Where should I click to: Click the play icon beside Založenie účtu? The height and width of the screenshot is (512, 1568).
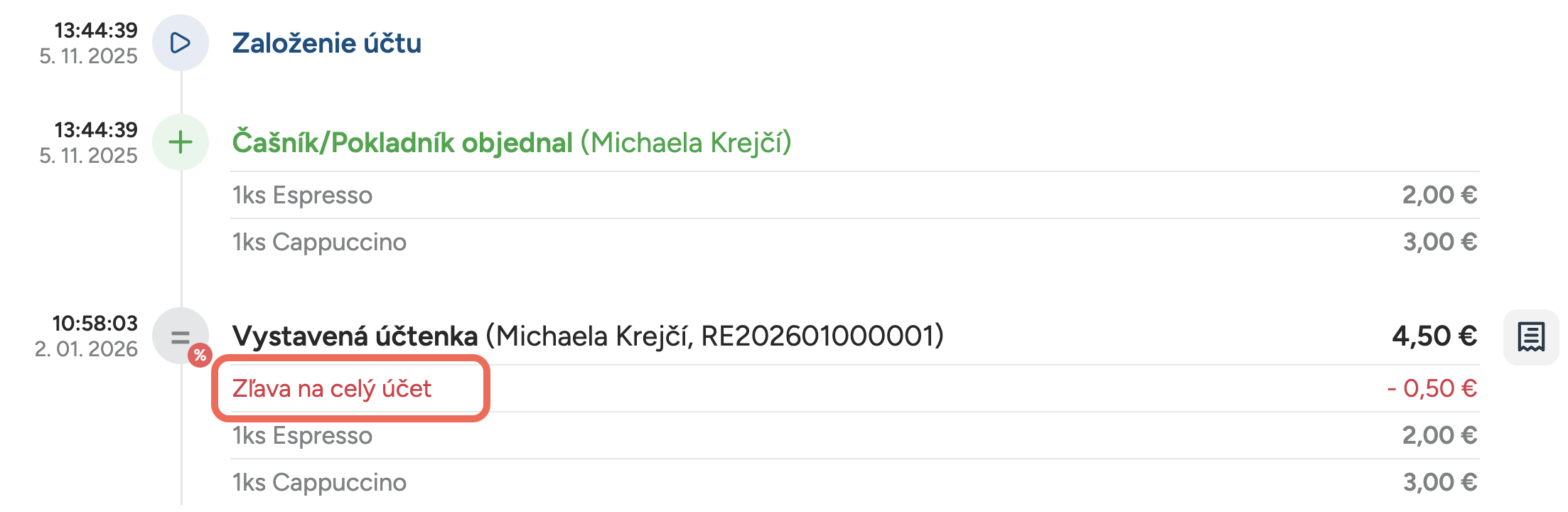181,43
